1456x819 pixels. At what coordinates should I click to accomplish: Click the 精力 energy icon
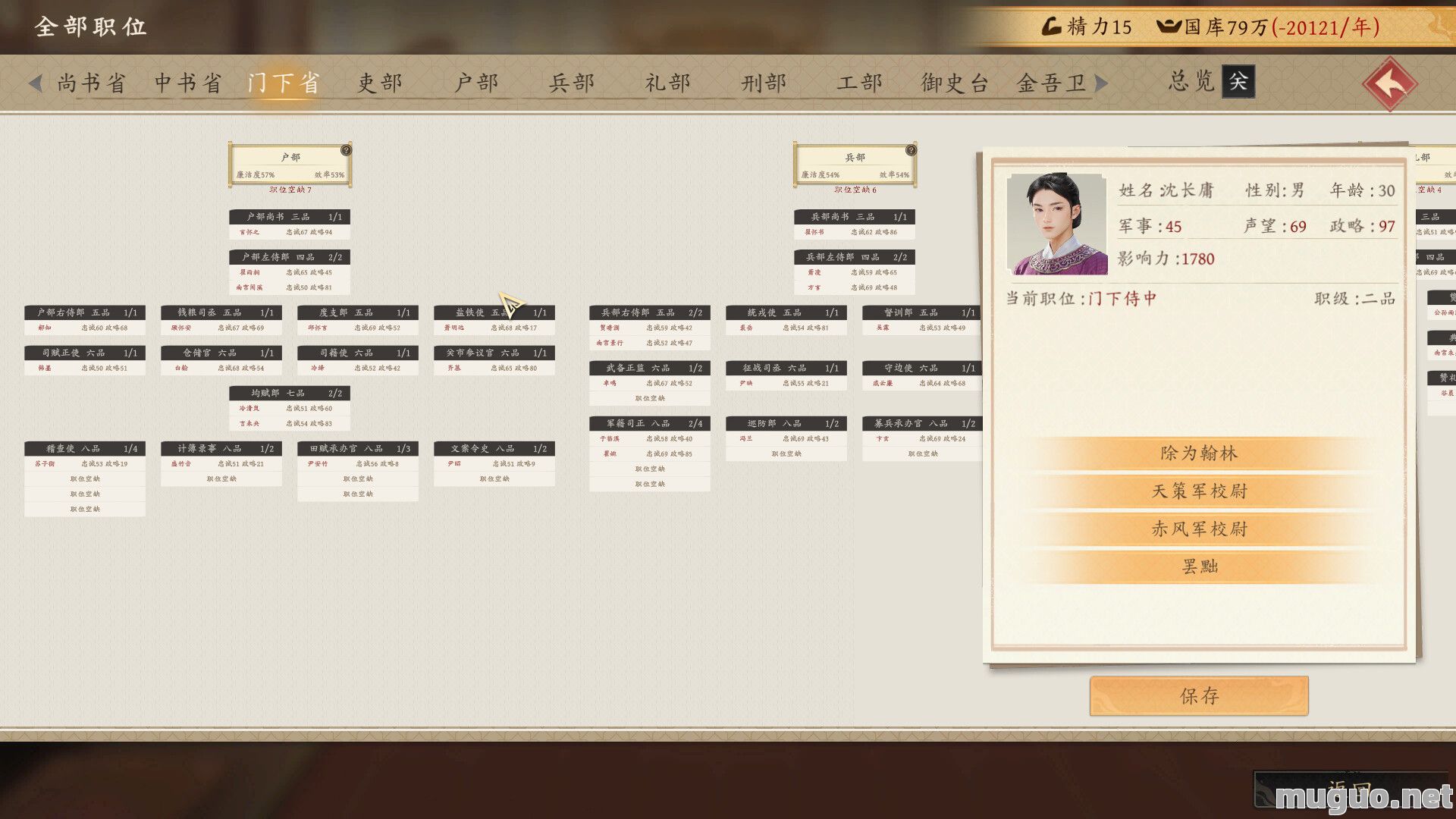click(x=1051, y=27)
